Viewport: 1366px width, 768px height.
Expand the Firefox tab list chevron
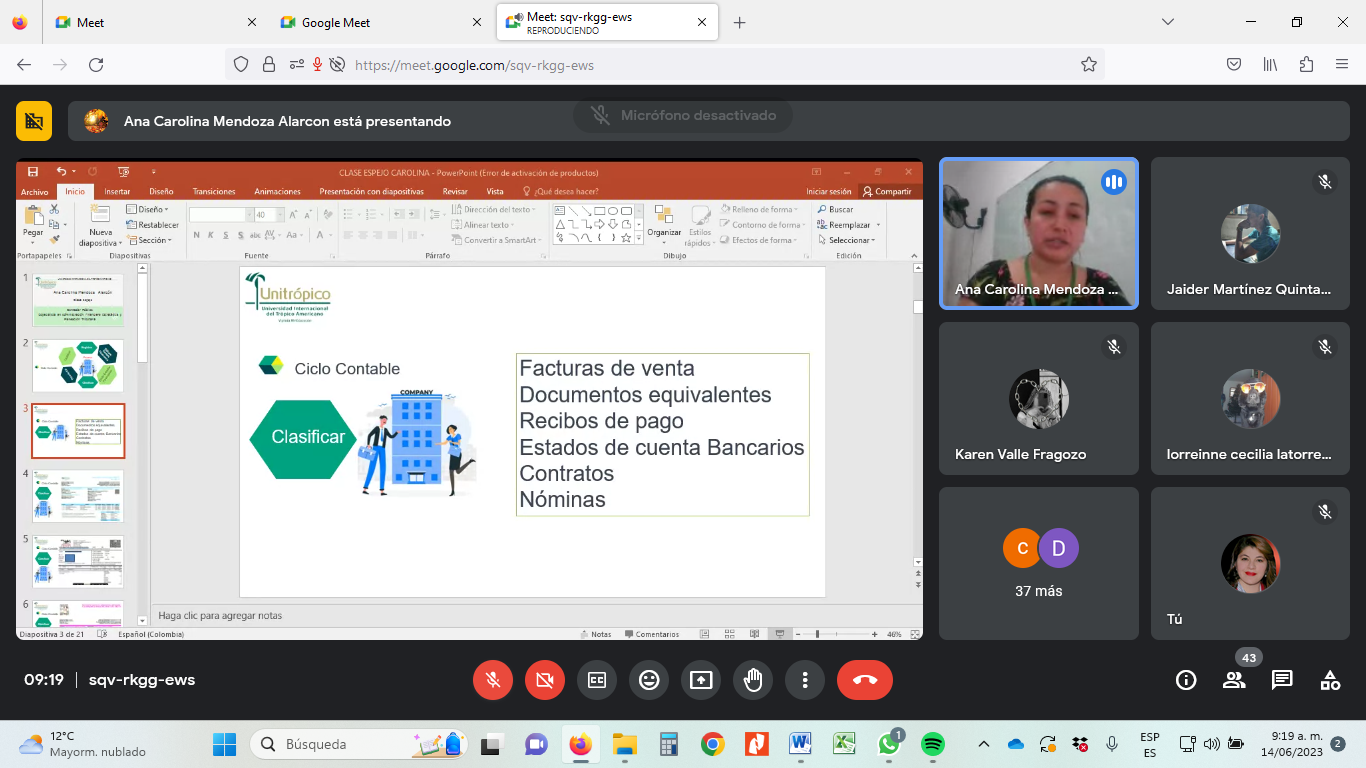[1168, 22]
